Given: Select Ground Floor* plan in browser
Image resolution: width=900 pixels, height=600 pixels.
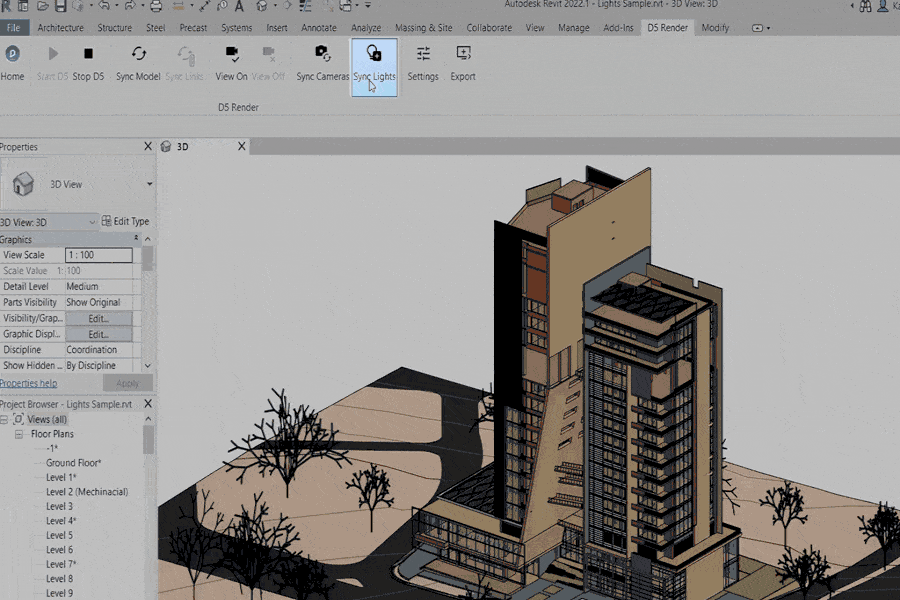Looking at the screenshot, I should (x=73, y=463).
